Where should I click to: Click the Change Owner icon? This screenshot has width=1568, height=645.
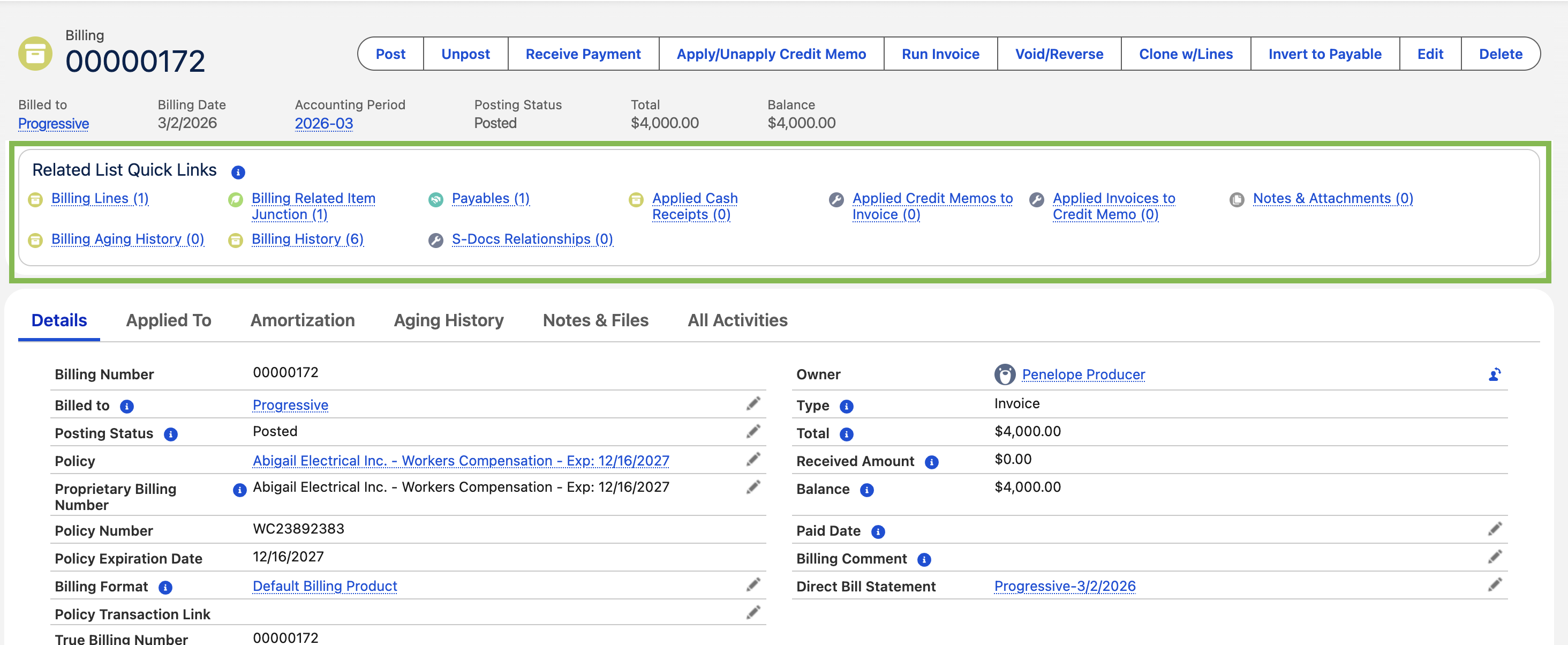coord(1495,374)
